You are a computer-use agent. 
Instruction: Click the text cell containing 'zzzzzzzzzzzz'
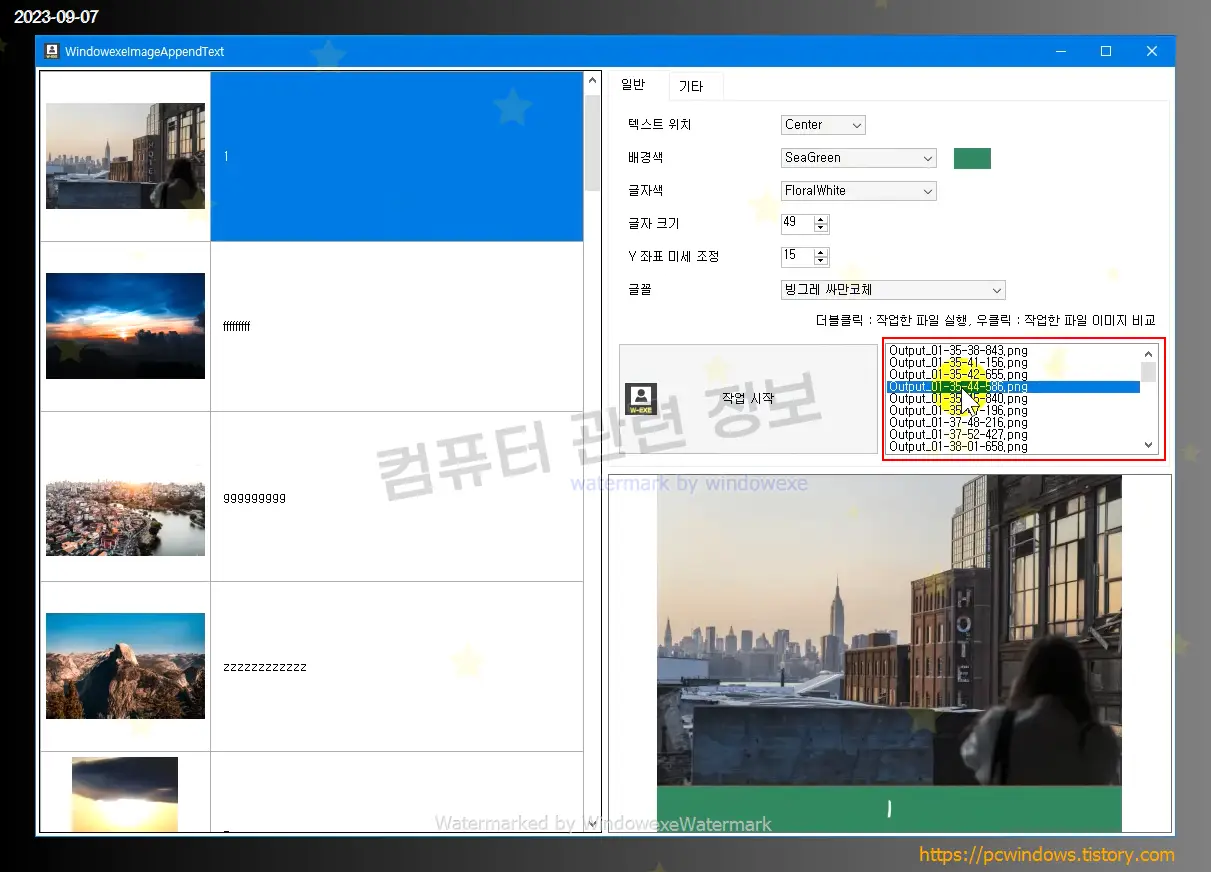(397, 667)
